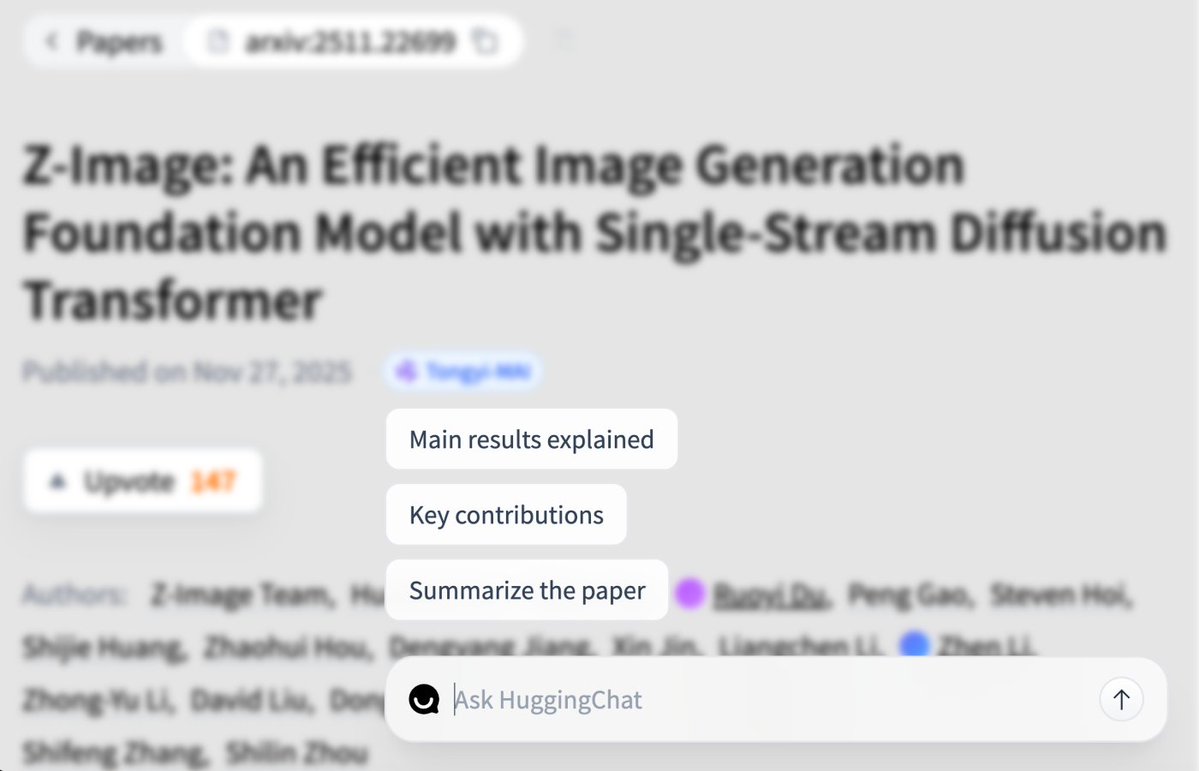Open author Steven Hoi's link

1060,596
